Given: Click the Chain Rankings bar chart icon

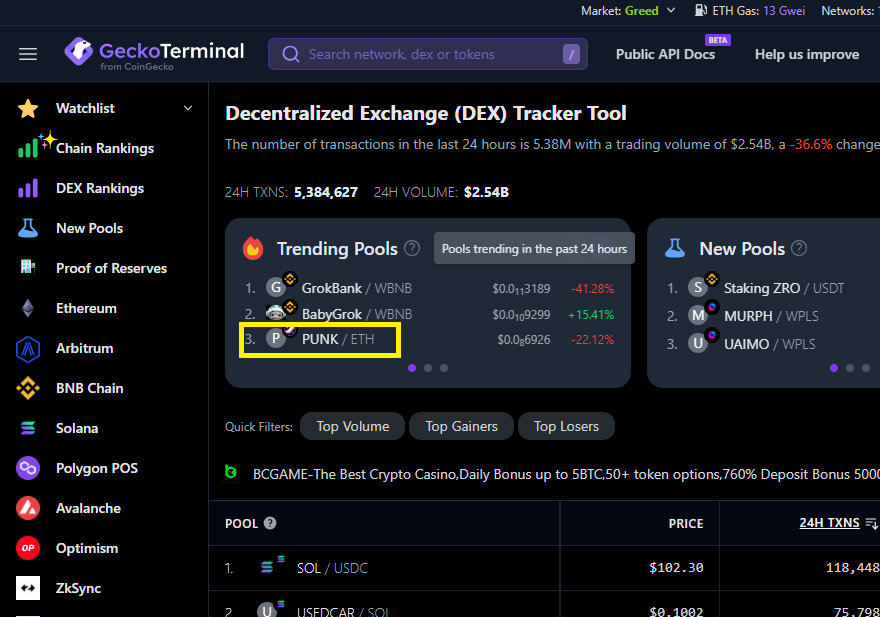Looking at the screenshot, I should click(28, 148).
